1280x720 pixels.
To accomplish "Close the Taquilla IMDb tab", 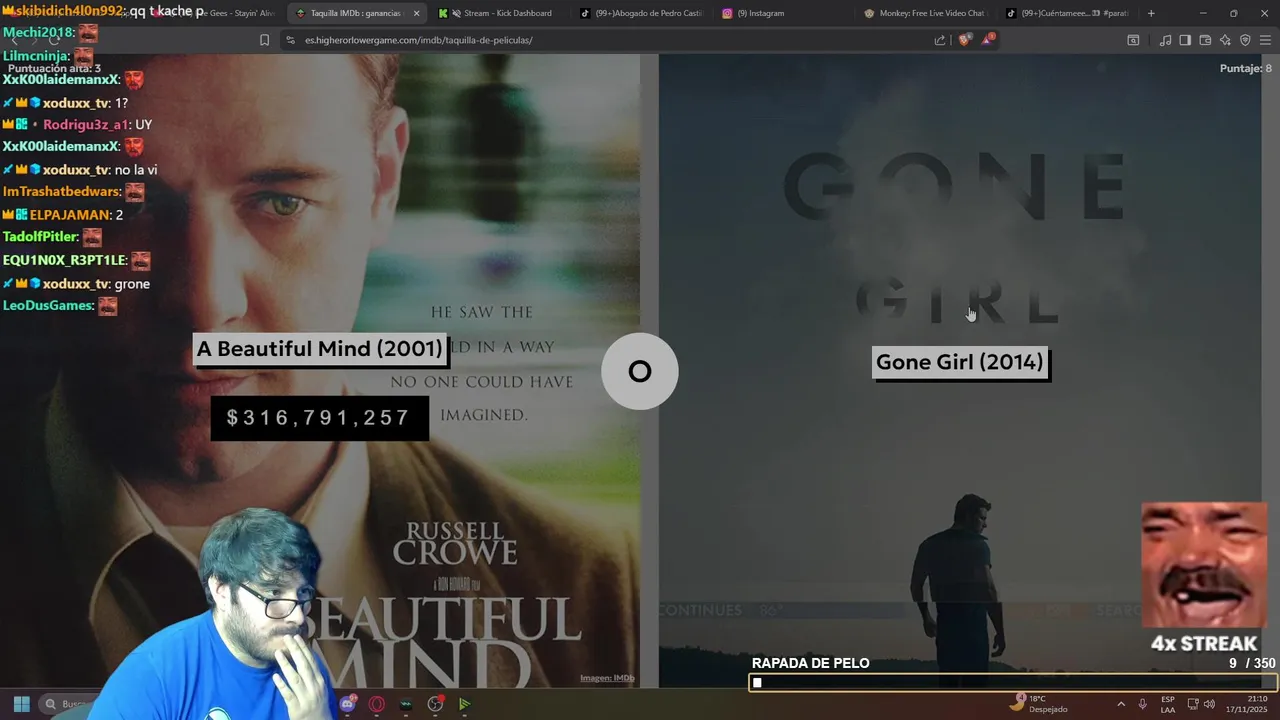I will tap(416, 13).
